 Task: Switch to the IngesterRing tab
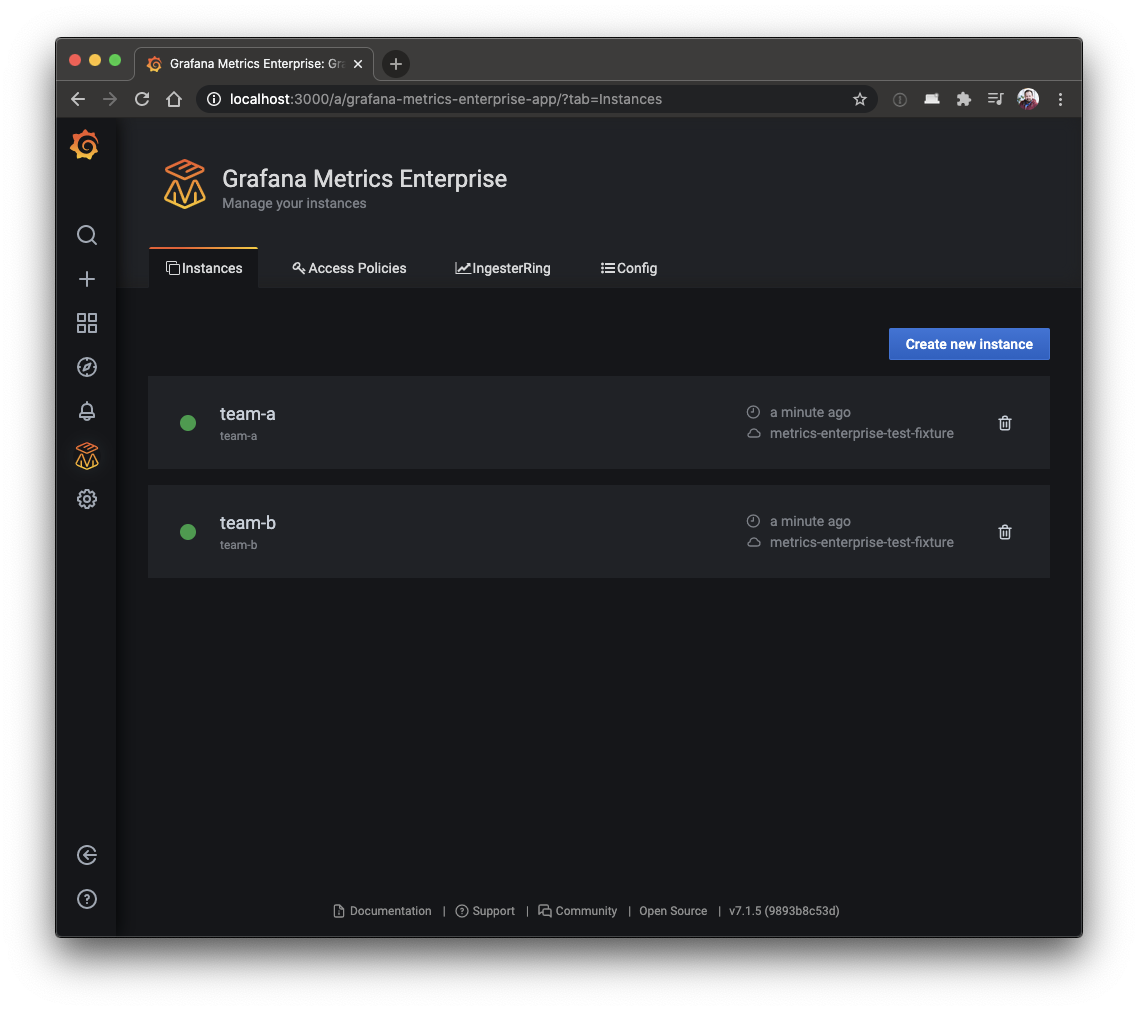503,268
